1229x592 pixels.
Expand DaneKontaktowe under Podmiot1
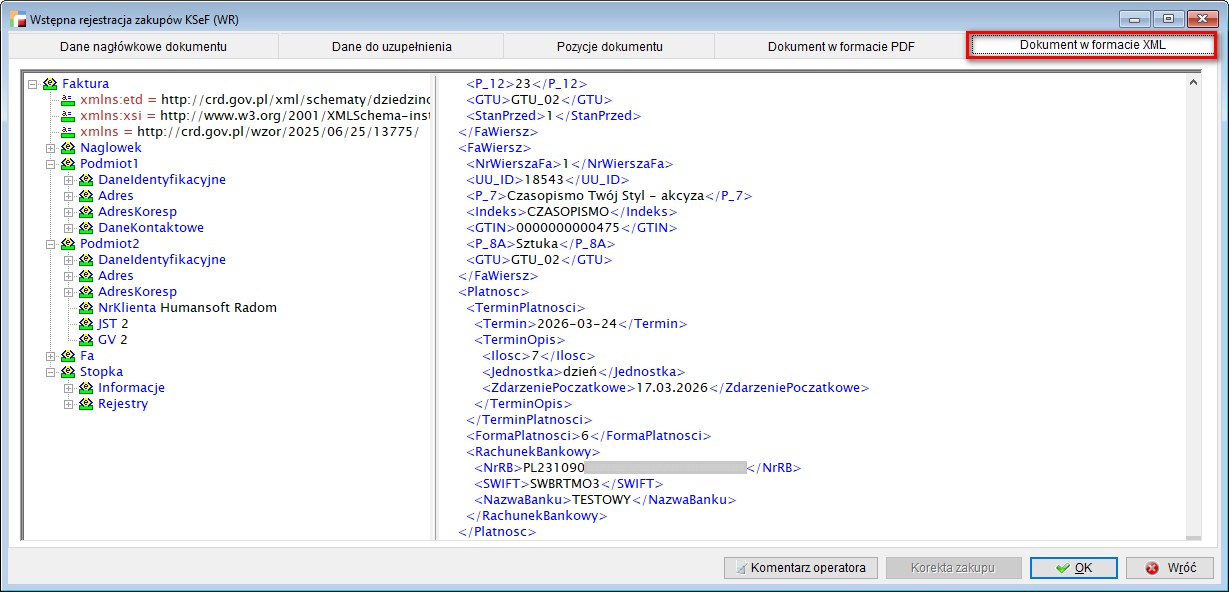click(x=69, y=228)
